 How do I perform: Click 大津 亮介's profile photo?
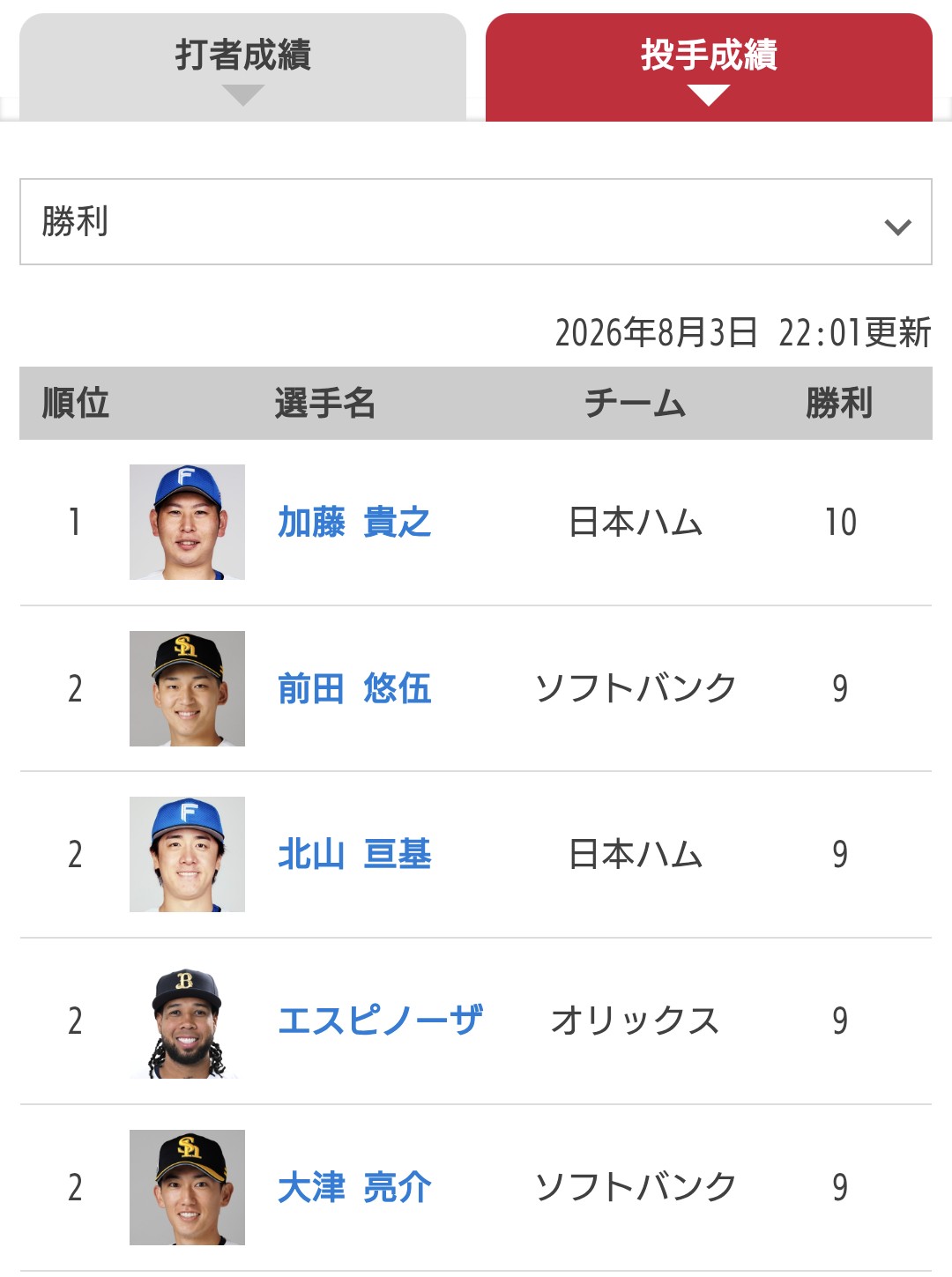point(187,1187)
